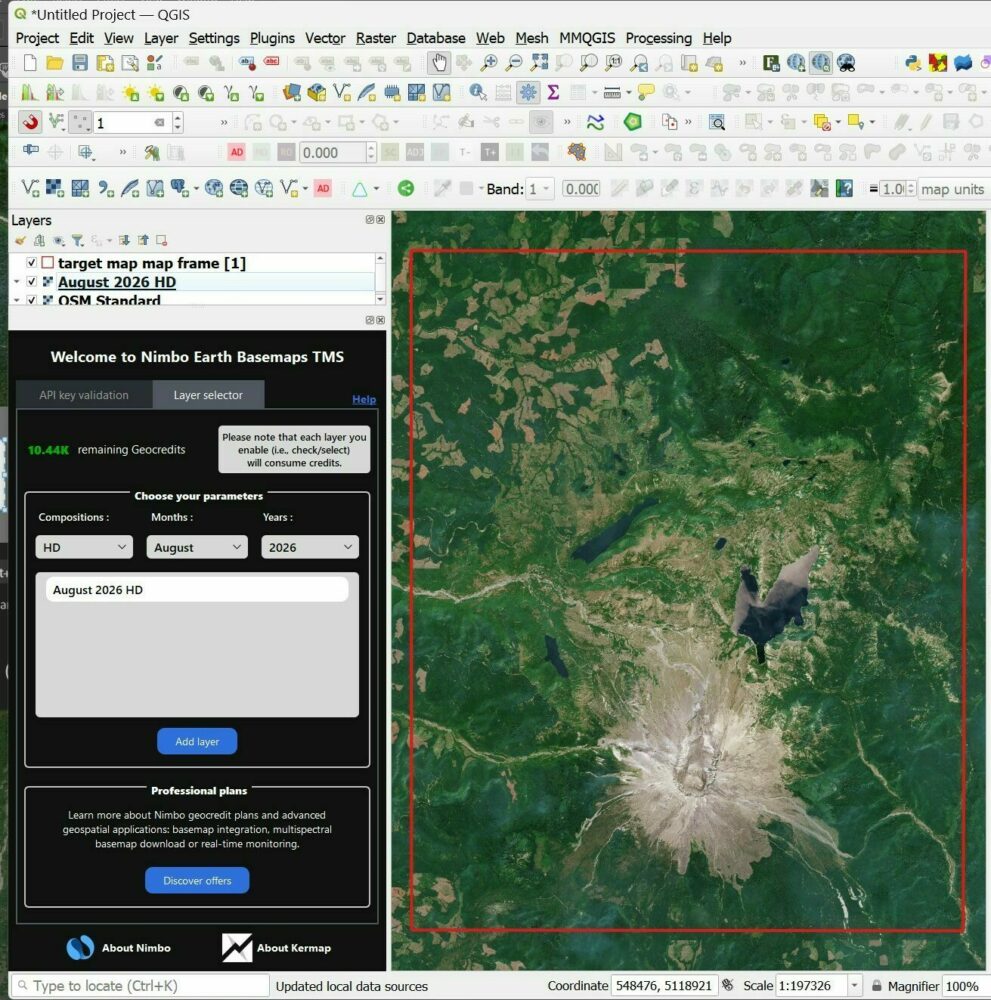
Task: Open the Project menu
Action: point(37,38)
